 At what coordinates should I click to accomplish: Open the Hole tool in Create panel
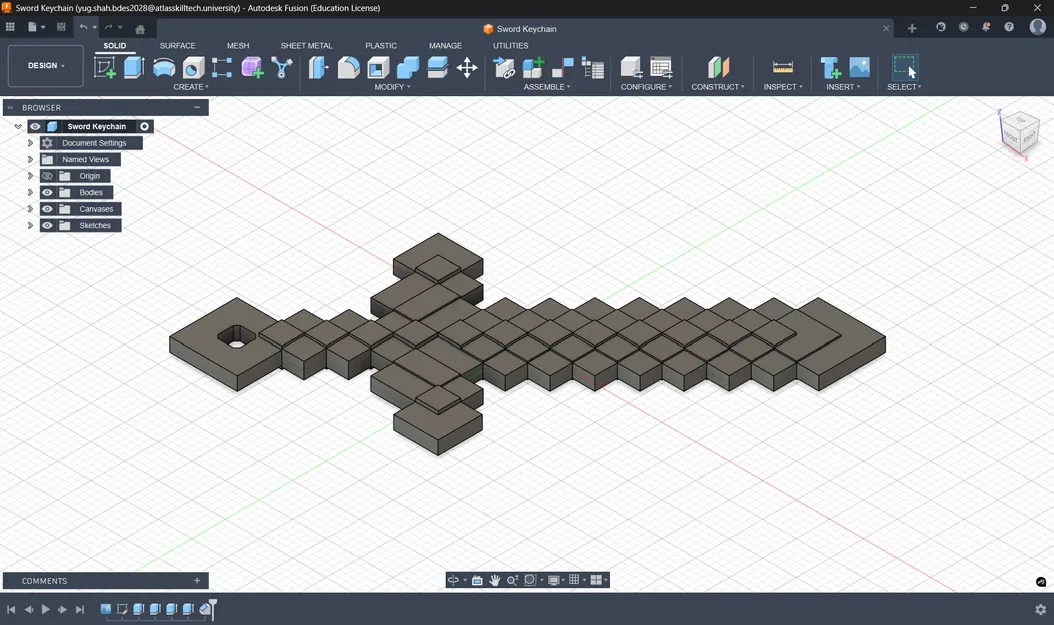(193, 68)
